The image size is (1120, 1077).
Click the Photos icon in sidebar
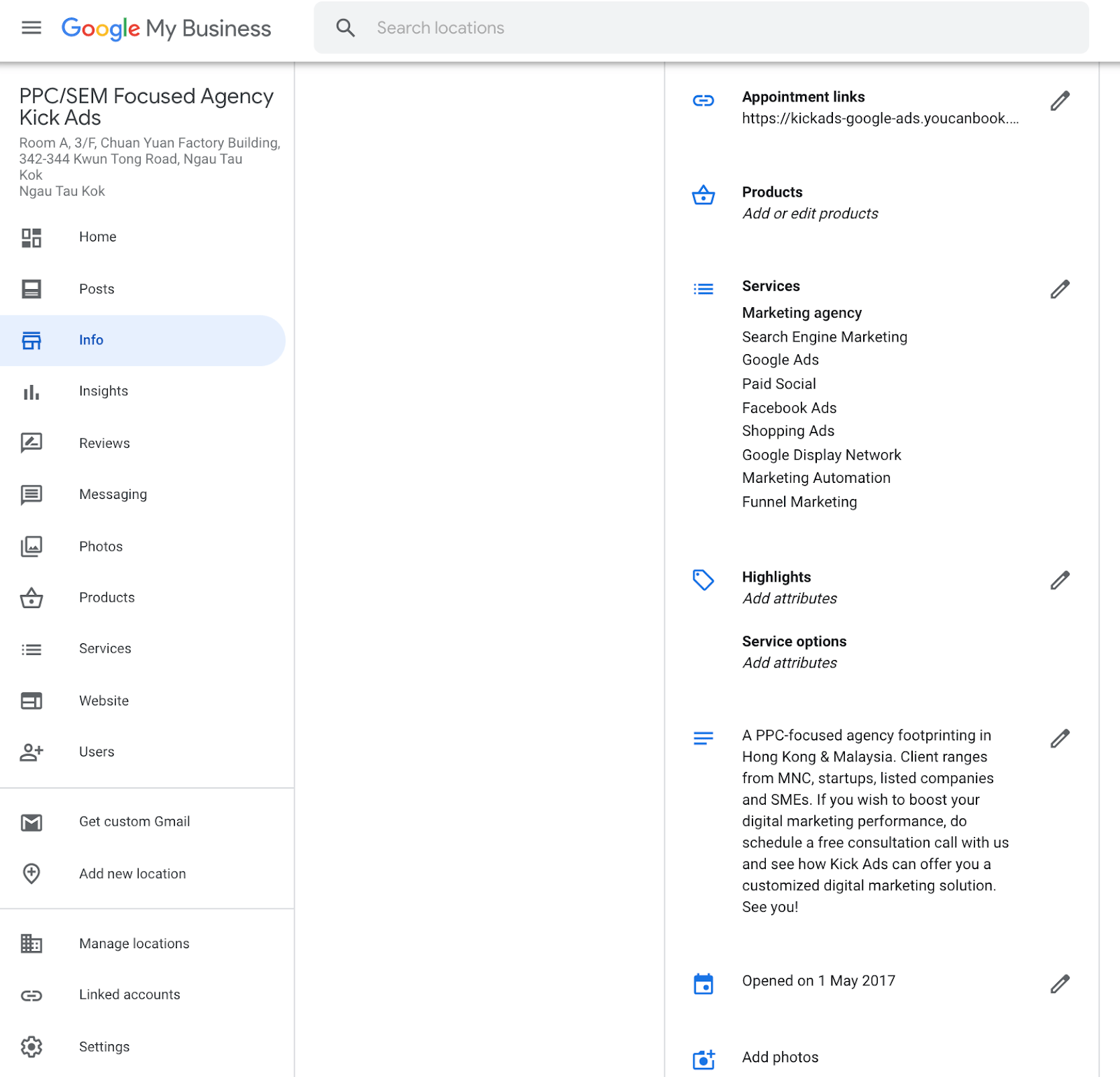[x=31, y=547]
